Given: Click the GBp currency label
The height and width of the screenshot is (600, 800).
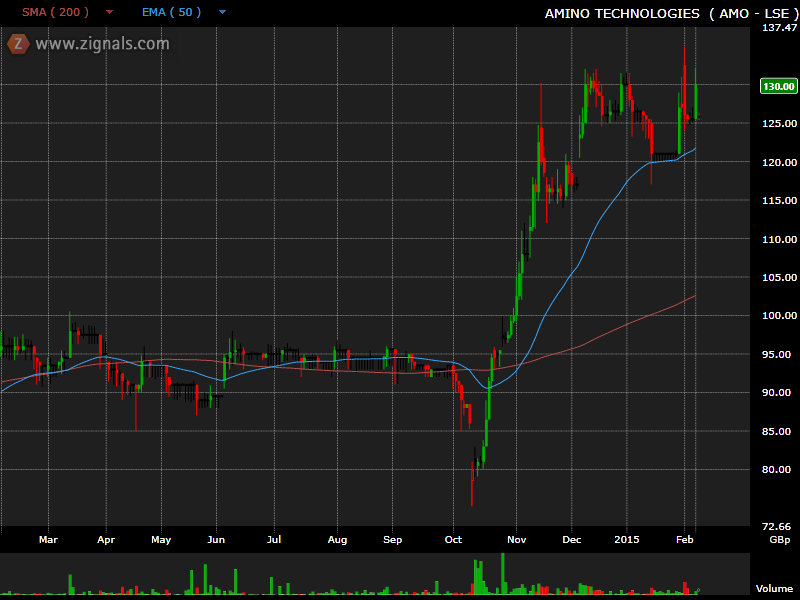Looking at the screenshot, I should [x=780, y=539].
